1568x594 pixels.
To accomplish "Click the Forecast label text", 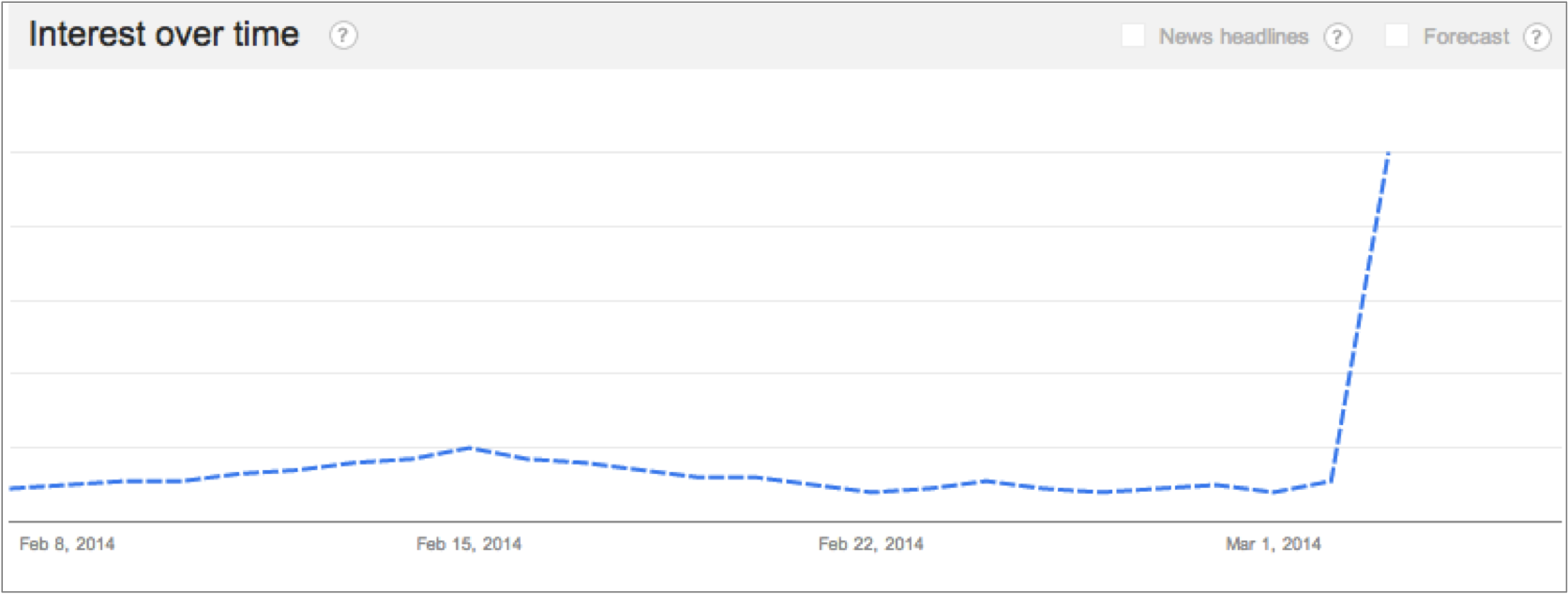I will (x=1466, y=37).
